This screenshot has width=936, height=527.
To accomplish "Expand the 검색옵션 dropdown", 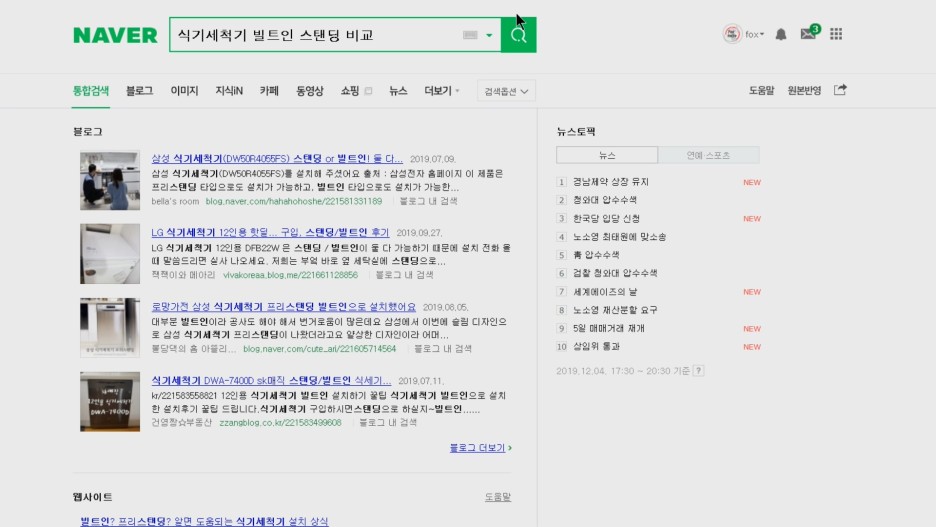I will [506, 91].
